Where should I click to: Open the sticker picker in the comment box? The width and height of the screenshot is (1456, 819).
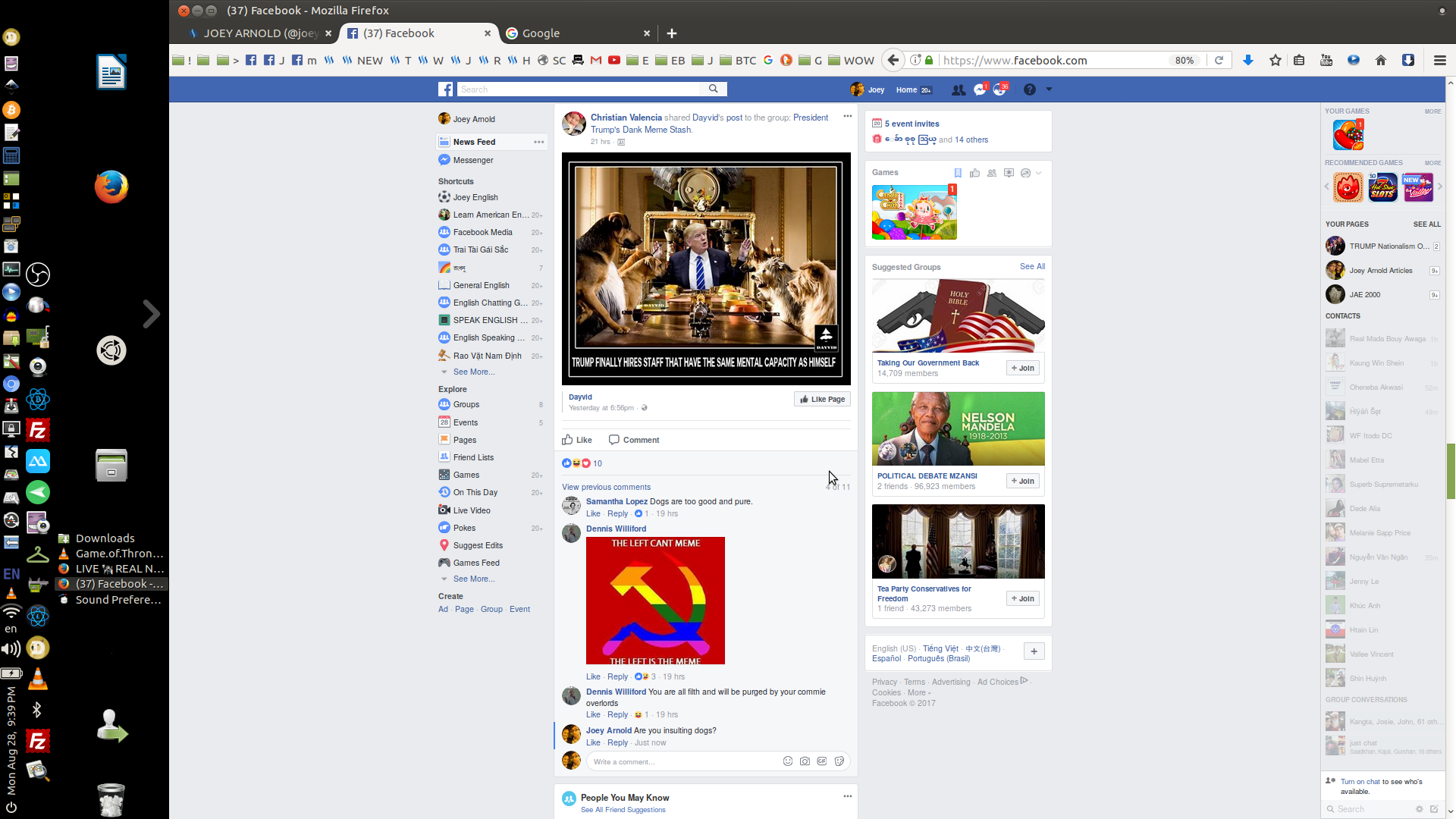[839, 761]
